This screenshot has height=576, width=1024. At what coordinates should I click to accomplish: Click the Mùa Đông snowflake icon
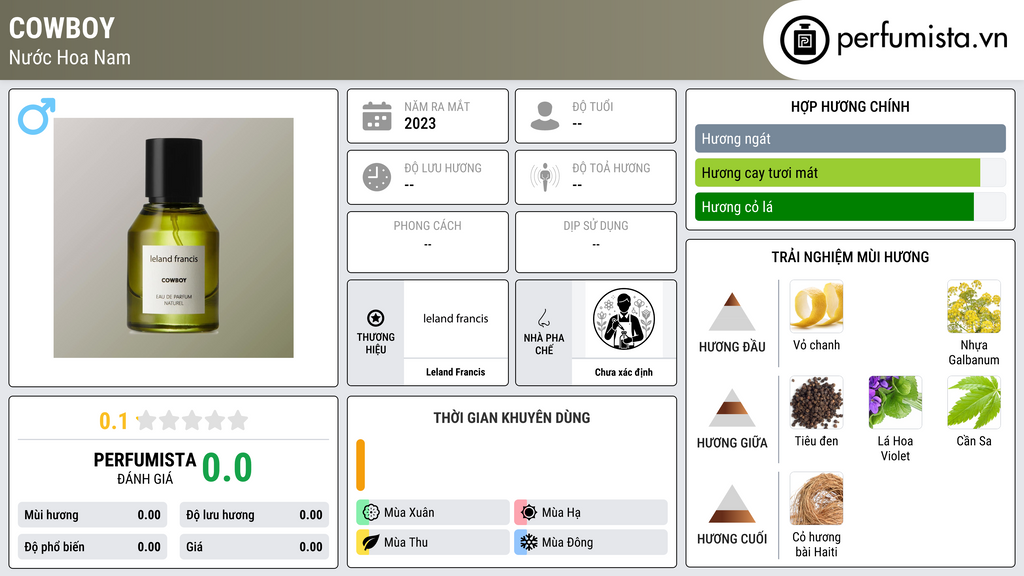pyautogui.click(x=529, y=542)
